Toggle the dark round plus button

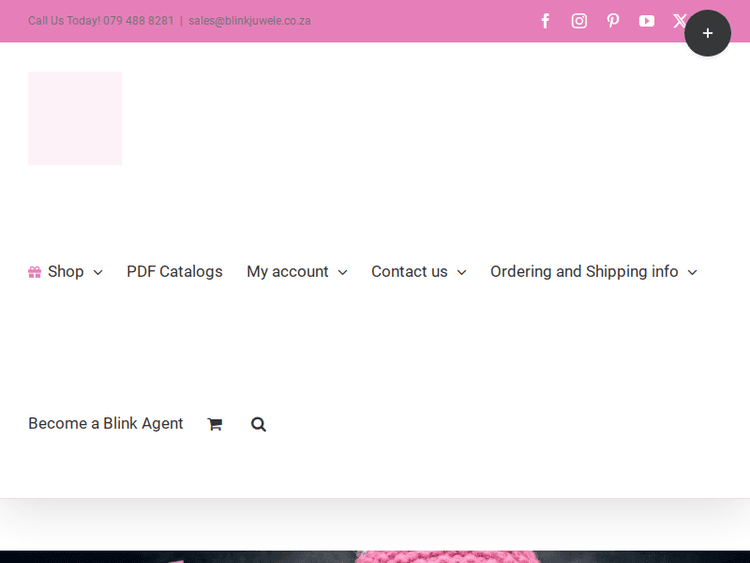708,33
